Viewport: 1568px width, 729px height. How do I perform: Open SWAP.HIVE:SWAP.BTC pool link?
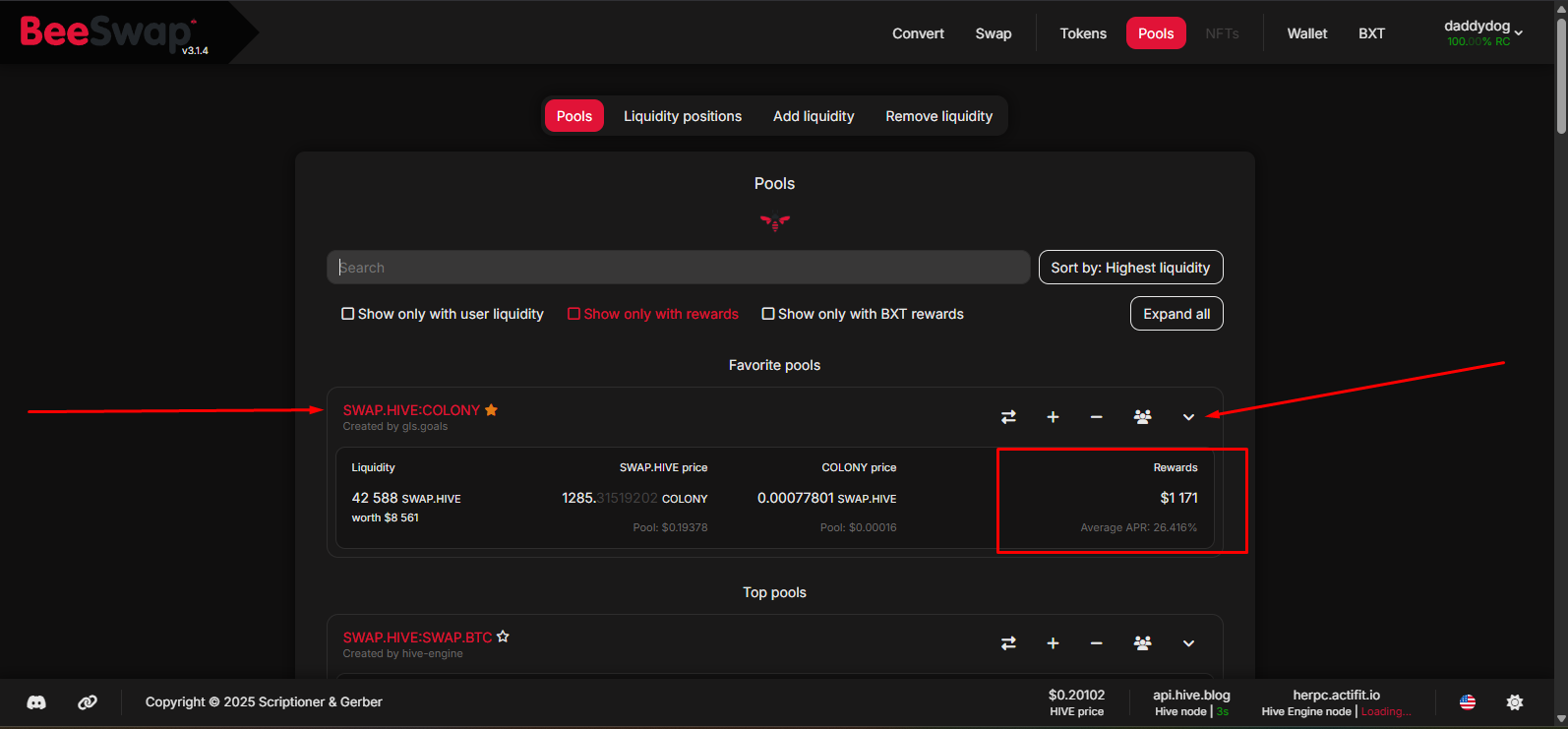(417, 638)
